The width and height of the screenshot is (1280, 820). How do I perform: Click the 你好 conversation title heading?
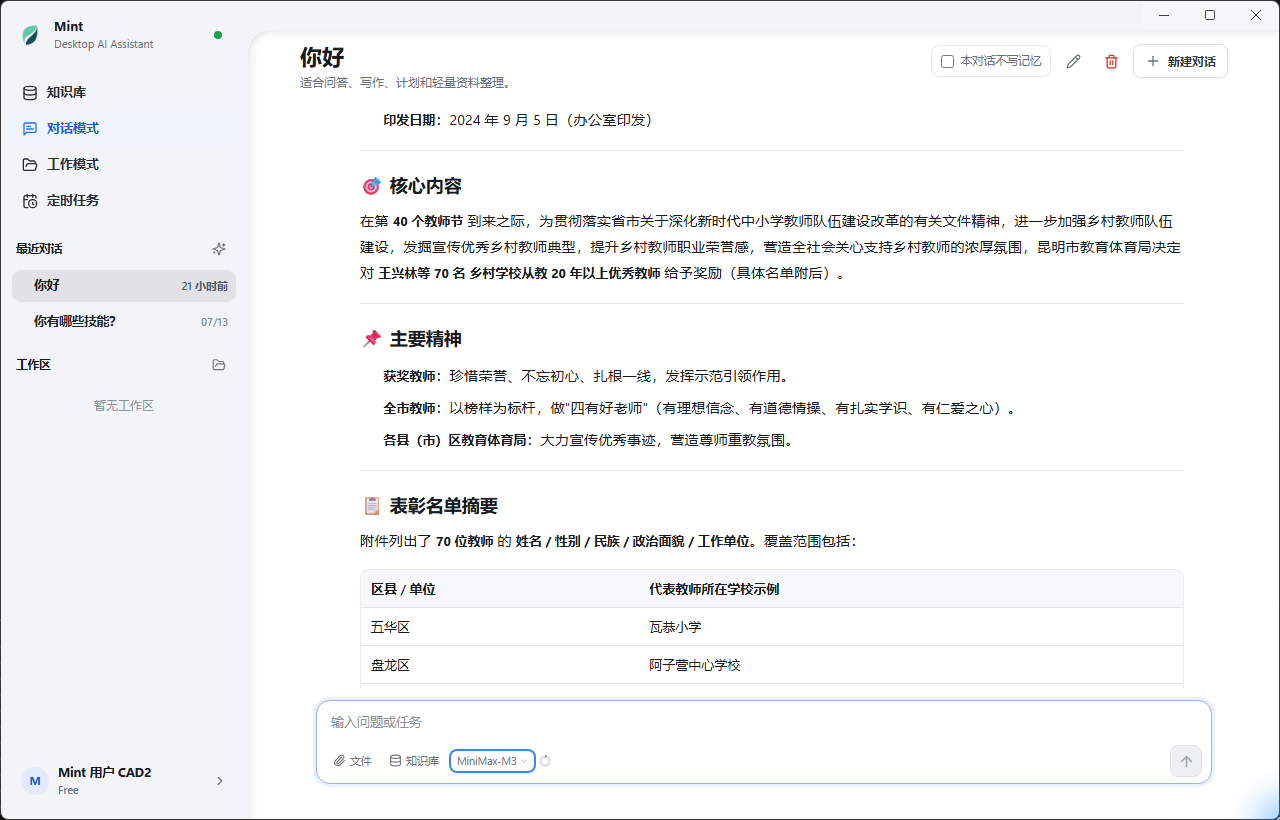[322, 57]
